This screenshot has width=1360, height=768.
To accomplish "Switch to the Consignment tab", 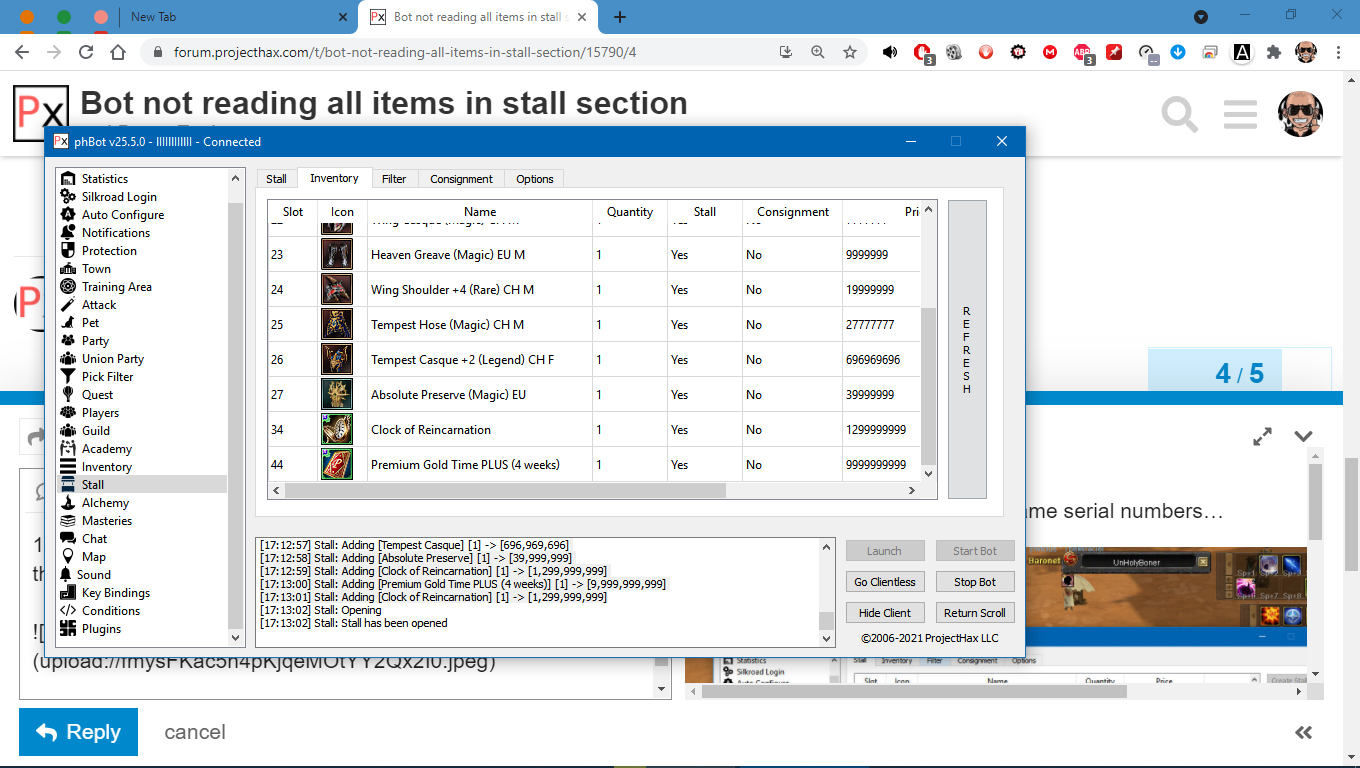I will coord(461,179).
